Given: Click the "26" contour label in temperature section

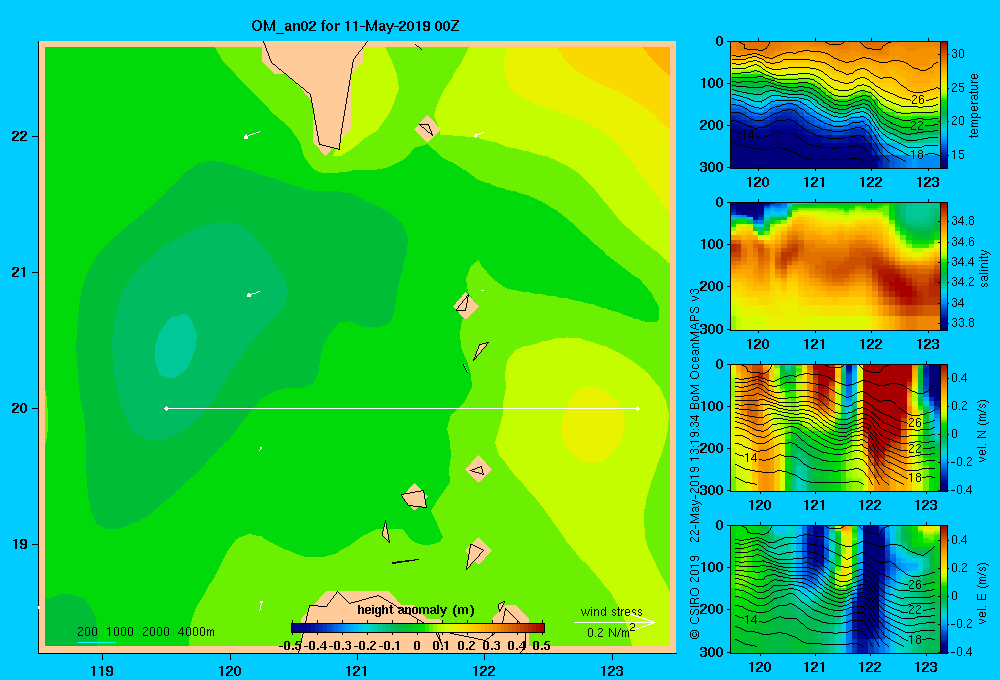Looking at the screenshot, I should click(917, 100).
